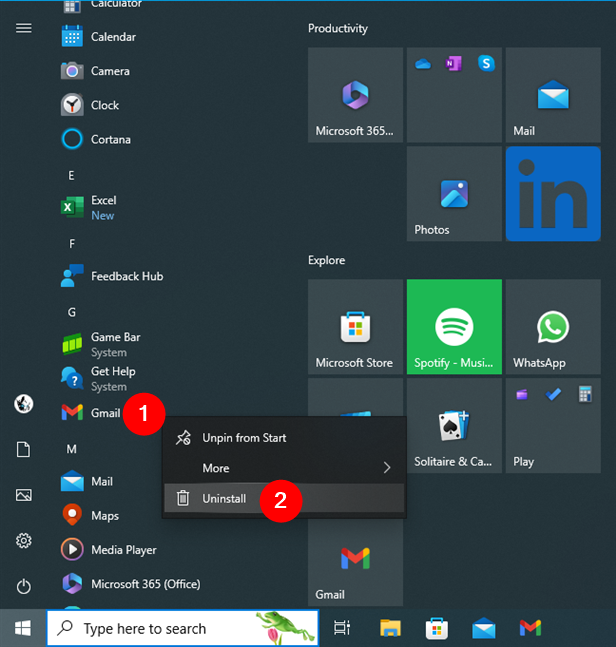The width and height of the screenshot is (616, 647).
Task: Open Pictures from Start sidebar
Action: 24,495
